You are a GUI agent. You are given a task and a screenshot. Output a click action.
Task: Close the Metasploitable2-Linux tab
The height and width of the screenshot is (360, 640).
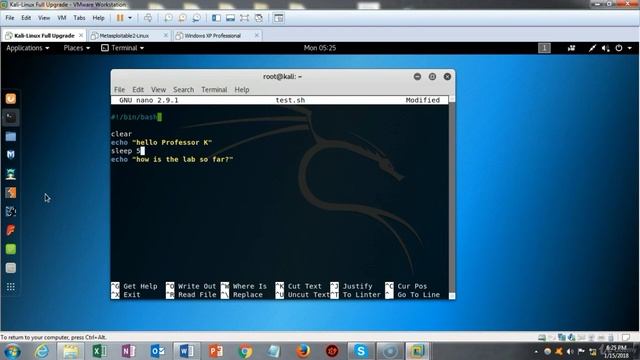[166, 36]
